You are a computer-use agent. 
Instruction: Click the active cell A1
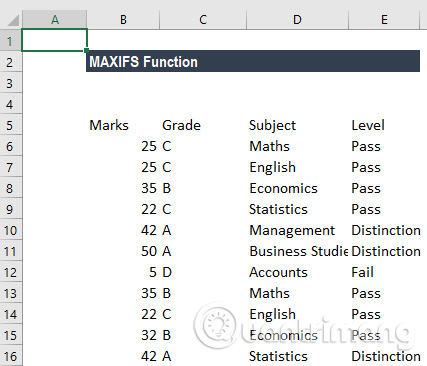[x=54, y=40]
